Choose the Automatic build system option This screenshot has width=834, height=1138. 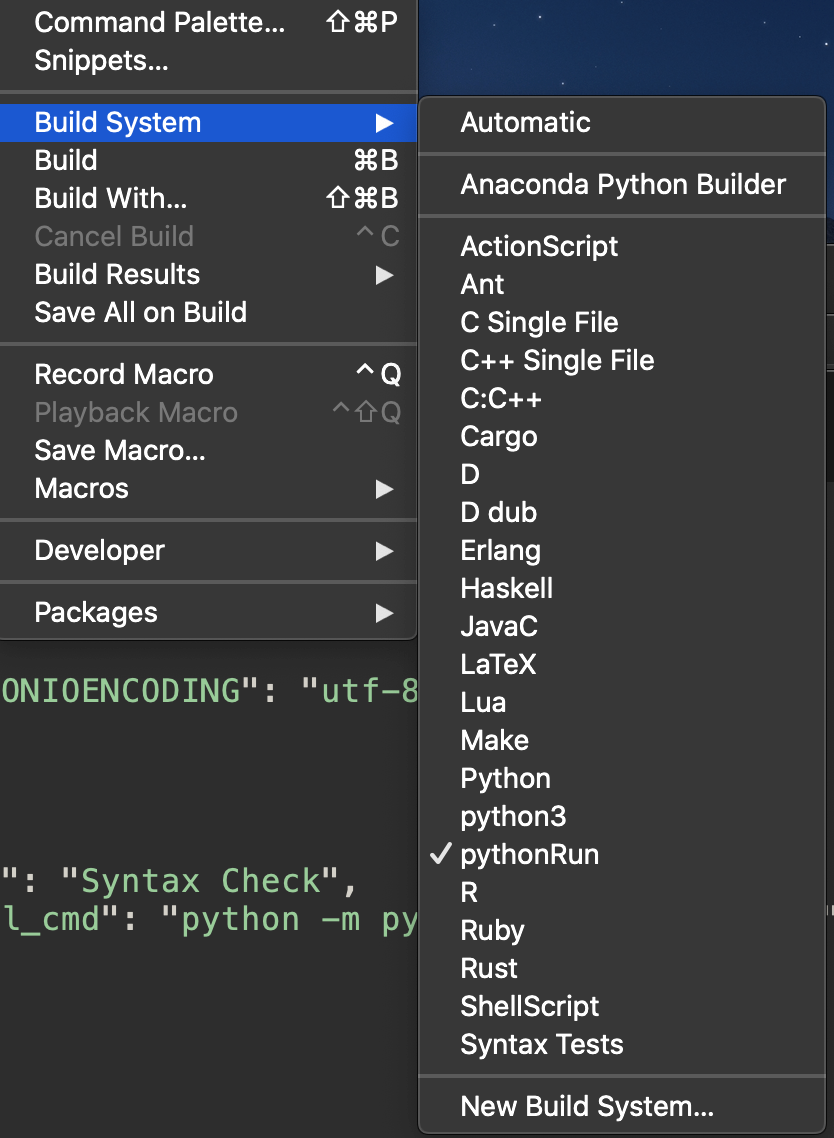coord(525,123)
